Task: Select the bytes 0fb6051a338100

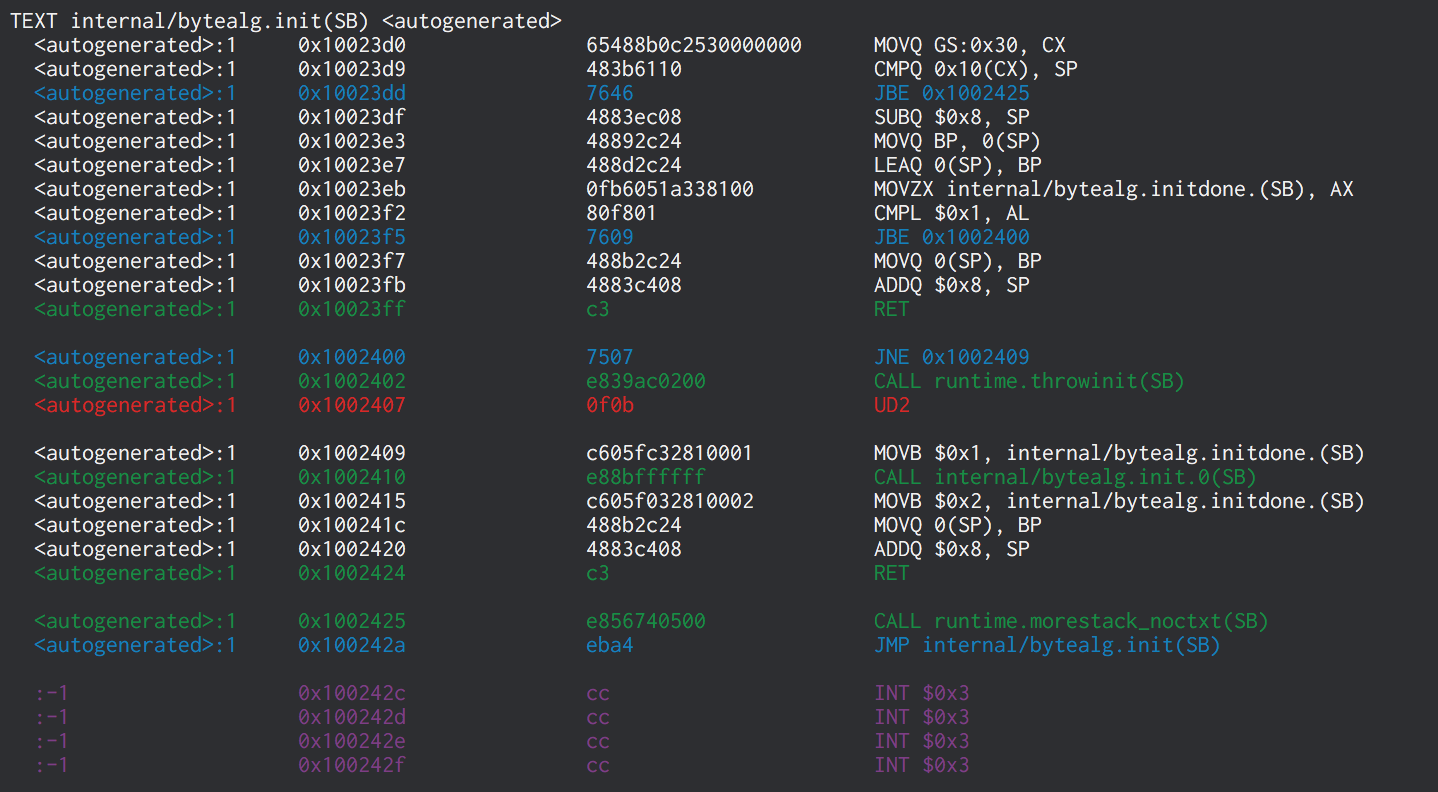Action: (x=669, y=189)
